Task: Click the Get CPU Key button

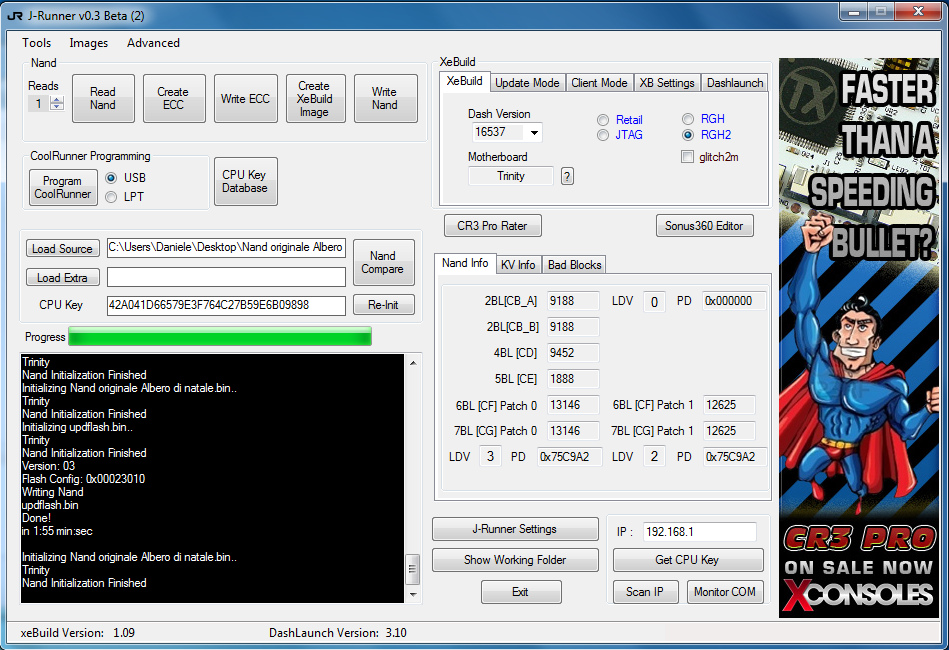Action: tap(687, 560)
